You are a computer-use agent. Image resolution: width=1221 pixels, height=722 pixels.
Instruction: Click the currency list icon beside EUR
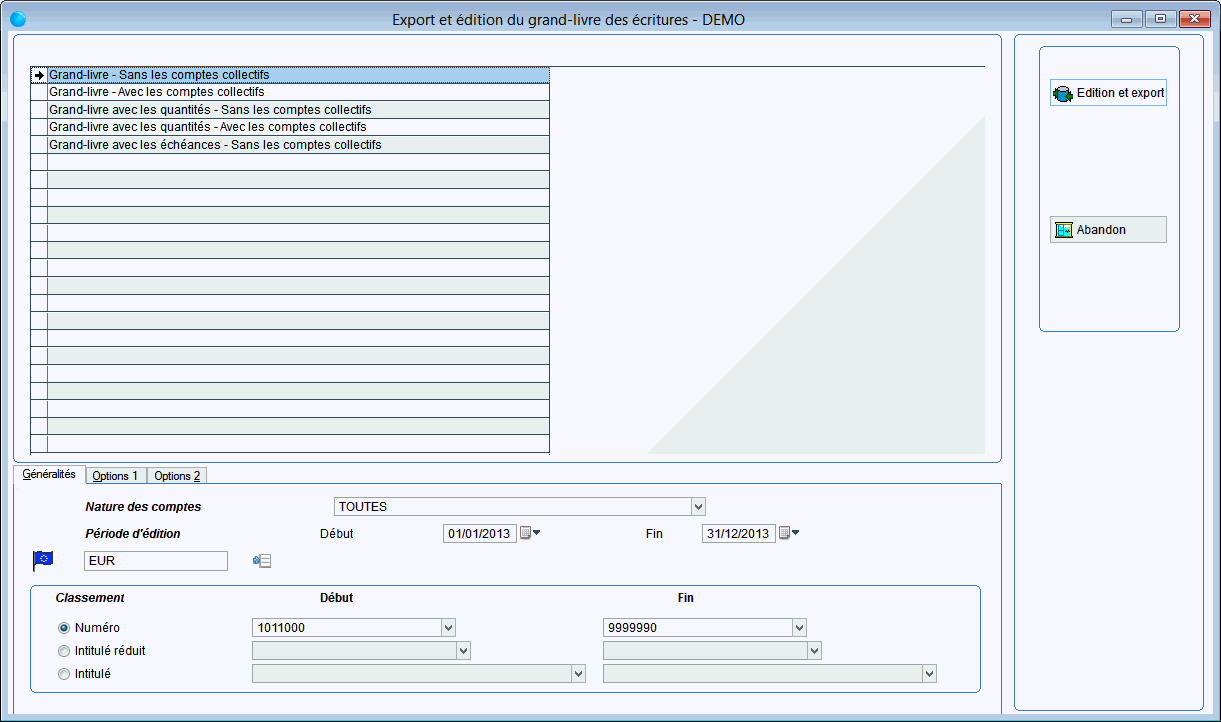point(262,561)
